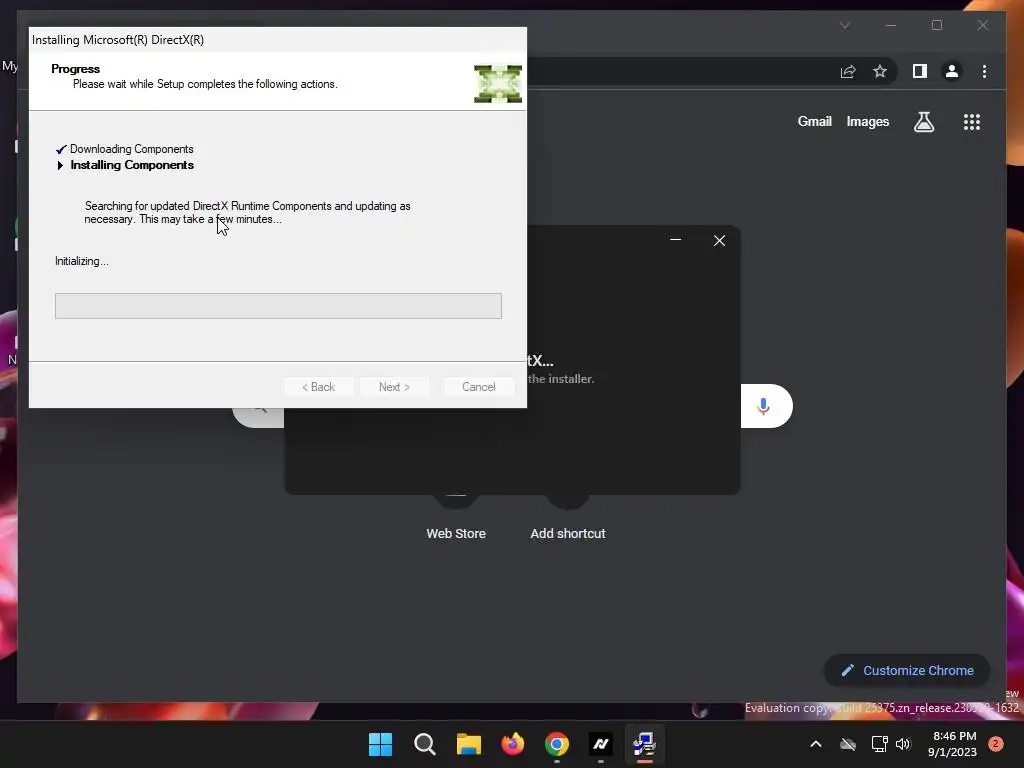Open Search Labs flask icon
Image resolution: width=1024 pixels, height=768 pixels.
(x=923, y=121)
